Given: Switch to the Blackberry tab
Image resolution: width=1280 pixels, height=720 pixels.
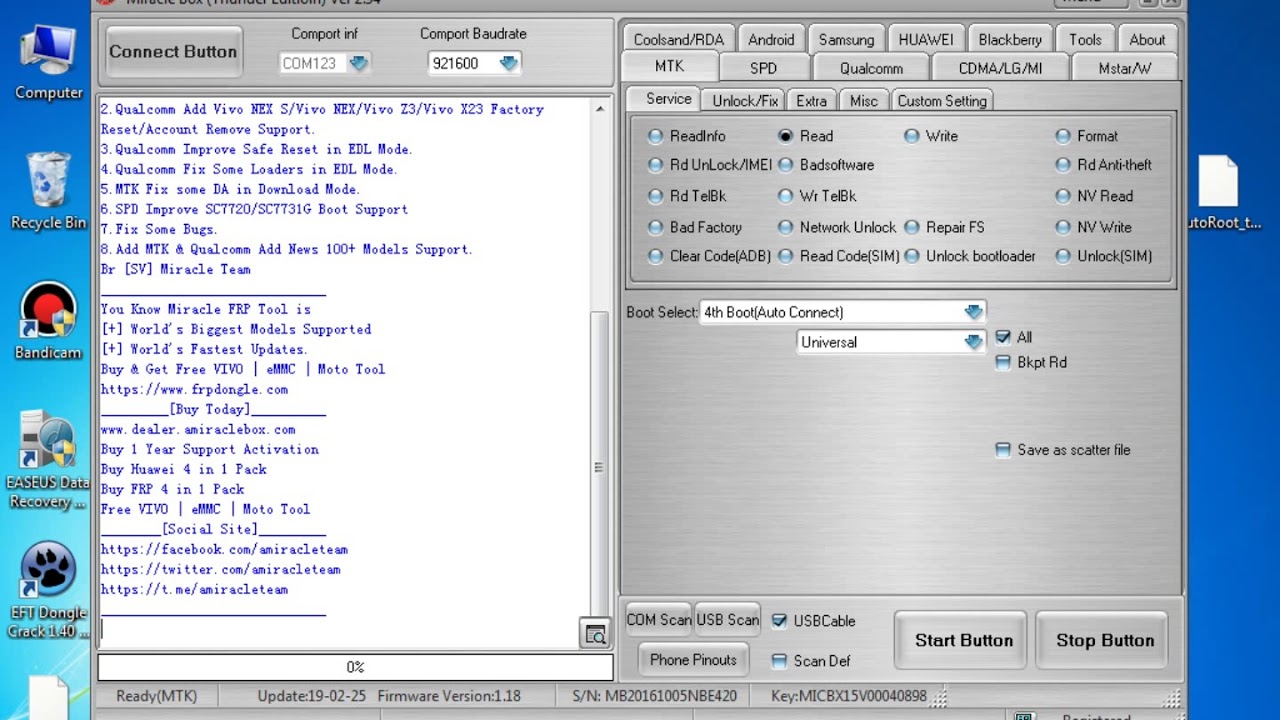Looking at the screenshot, I should point(1010,40).
